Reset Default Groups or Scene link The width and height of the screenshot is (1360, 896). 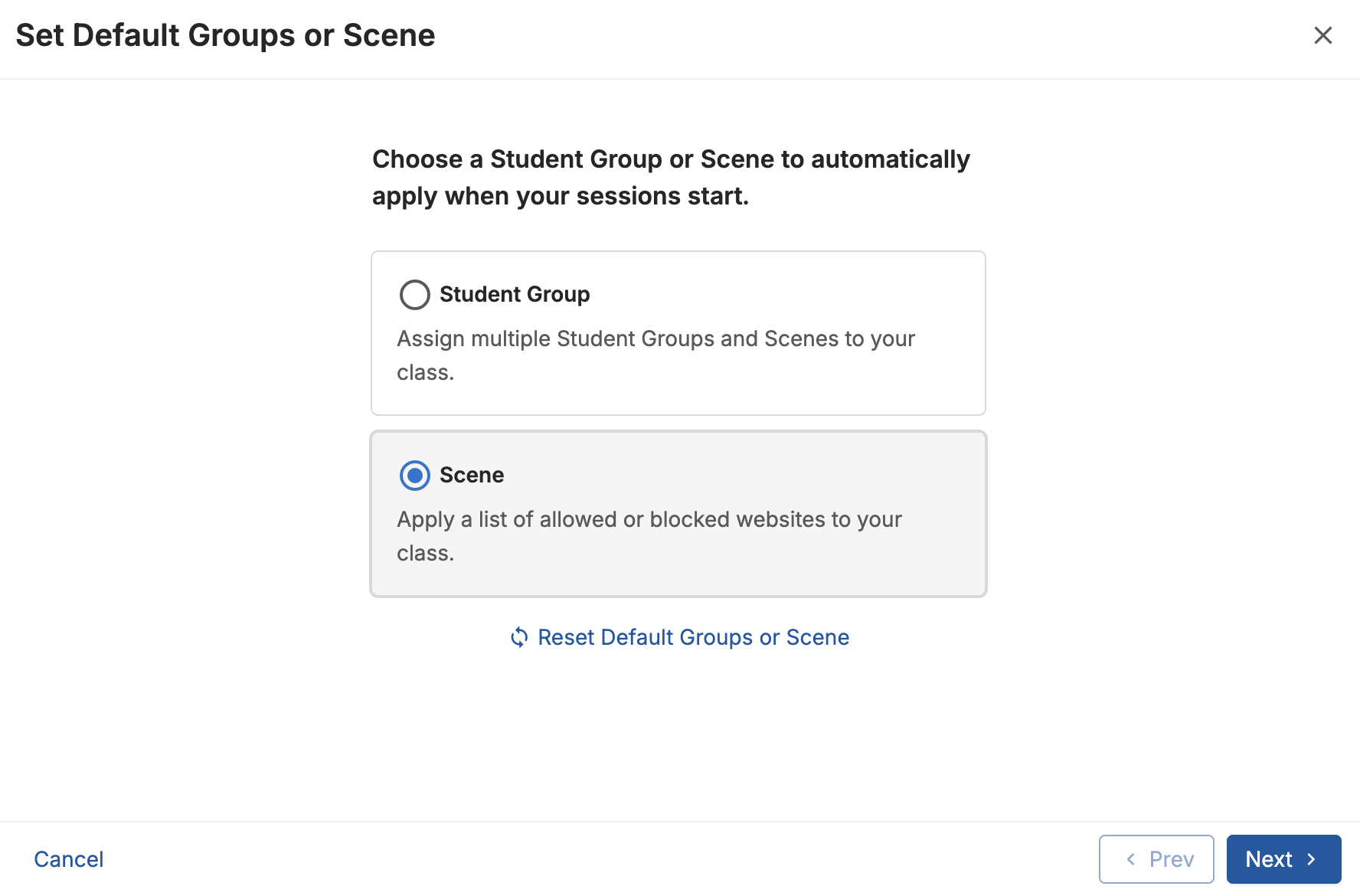(693, 637)
